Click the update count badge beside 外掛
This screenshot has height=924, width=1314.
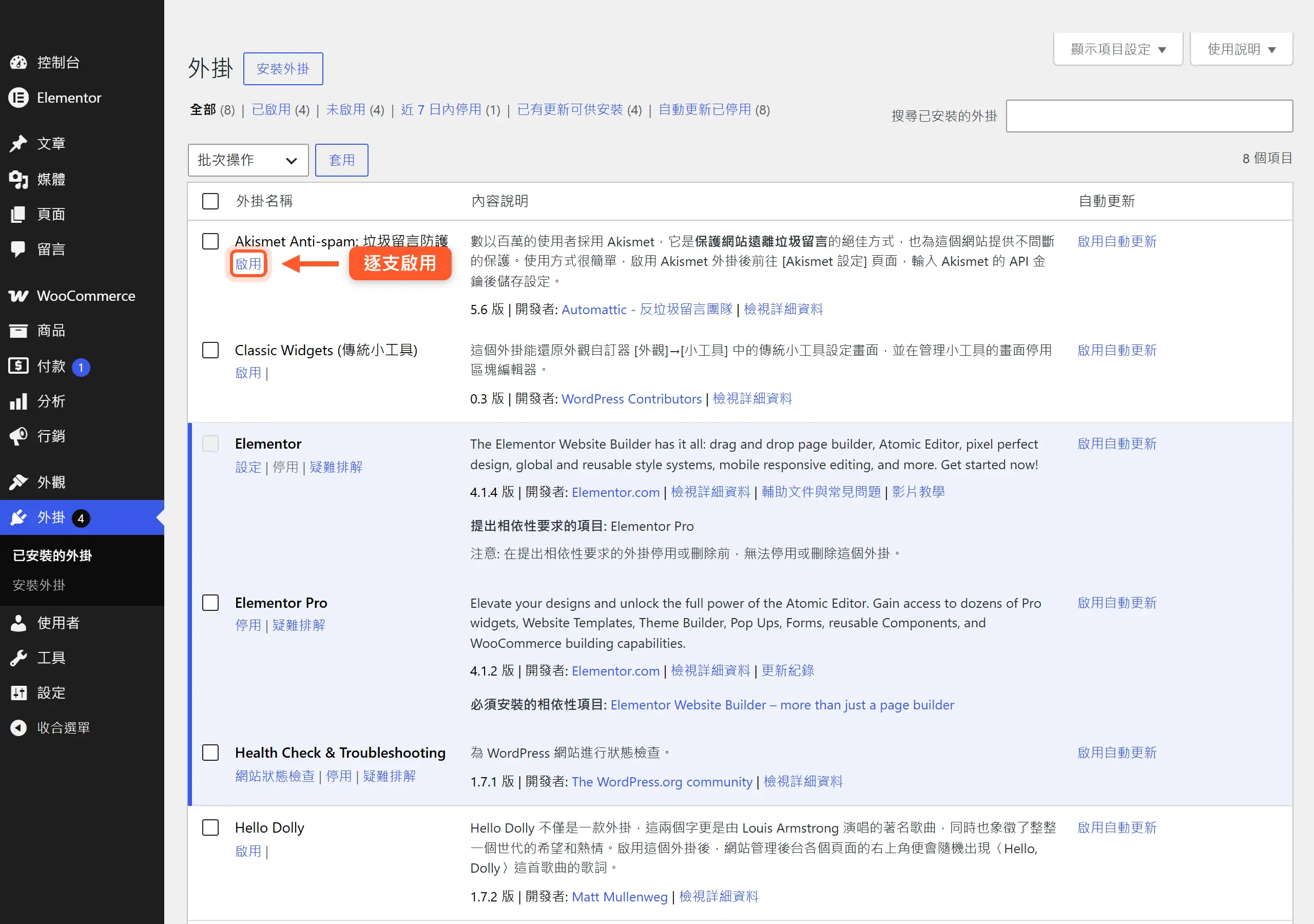[81, 518]
